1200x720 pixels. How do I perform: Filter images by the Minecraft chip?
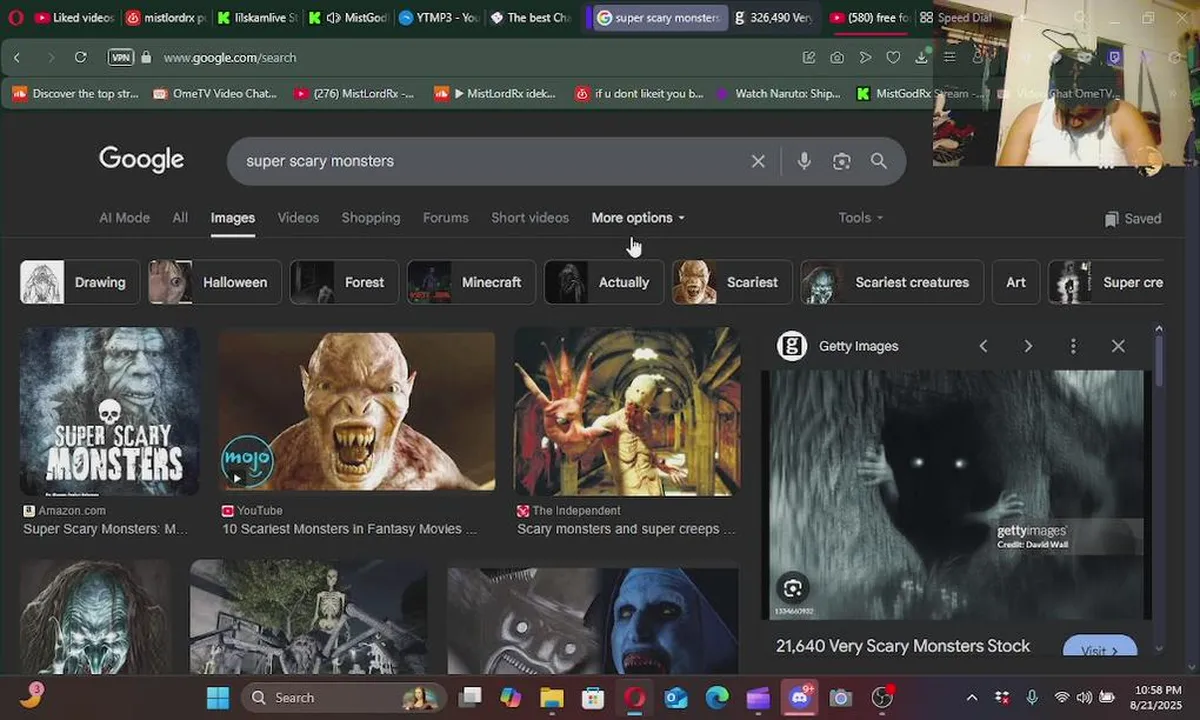[x=470, y=282]
